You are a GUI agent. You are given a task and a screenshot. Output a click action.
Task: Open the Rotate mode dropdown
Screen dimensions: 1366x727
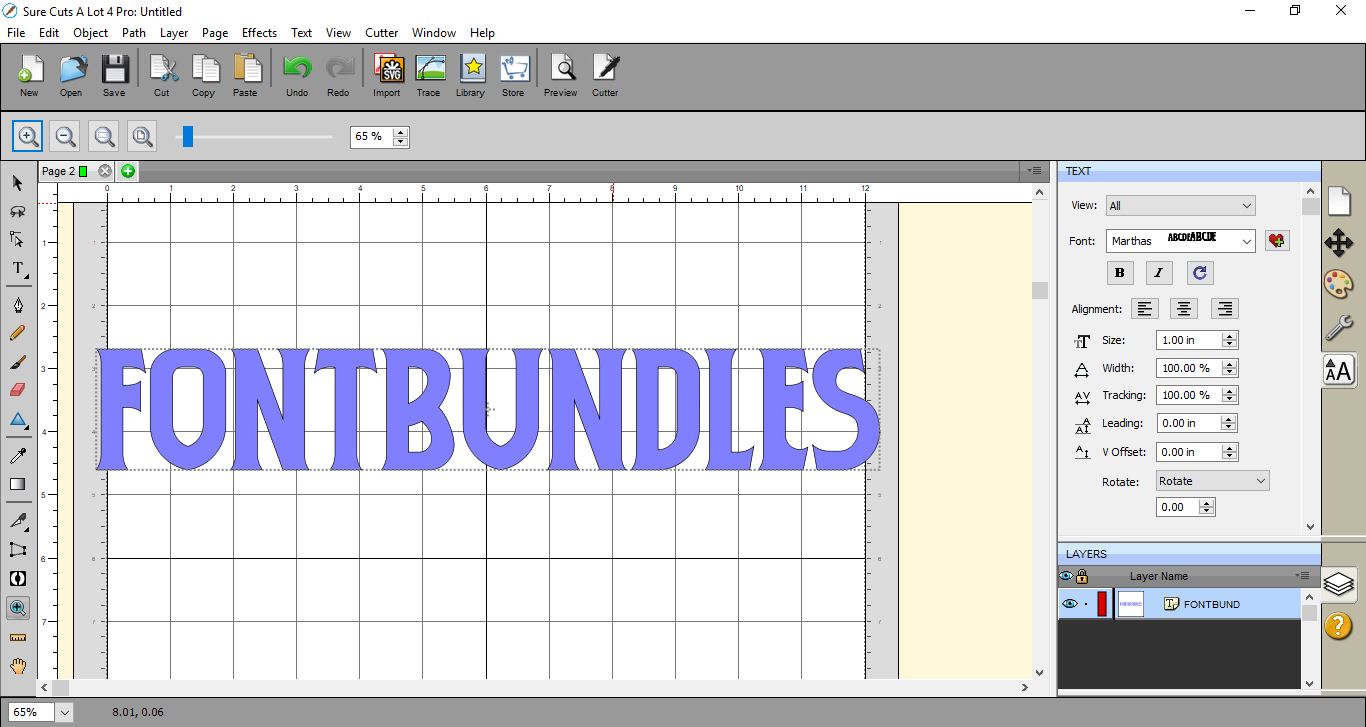click(x=1212, y=481)
